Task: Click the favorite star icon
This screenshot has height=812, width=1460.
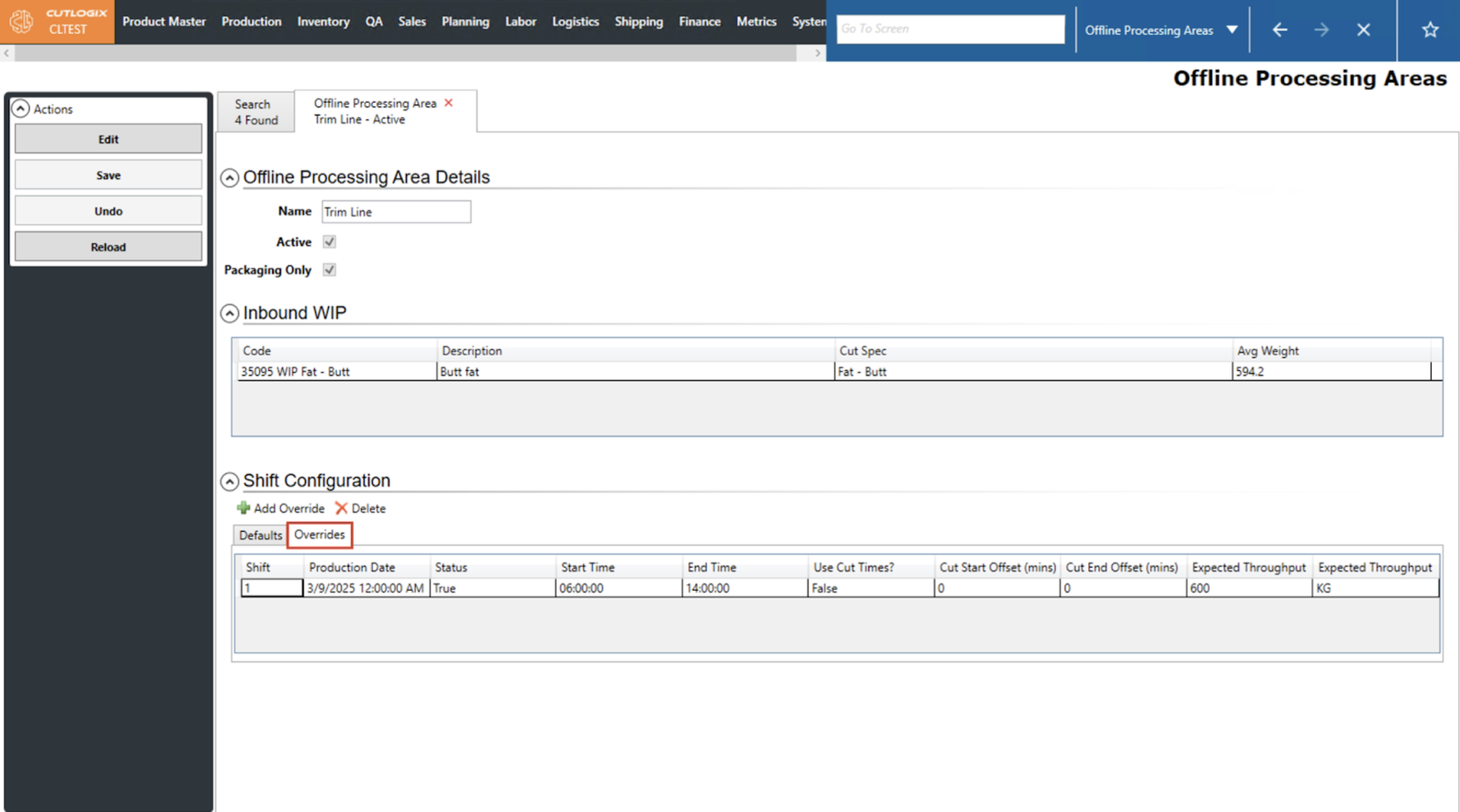Action: pos(1430,30)
